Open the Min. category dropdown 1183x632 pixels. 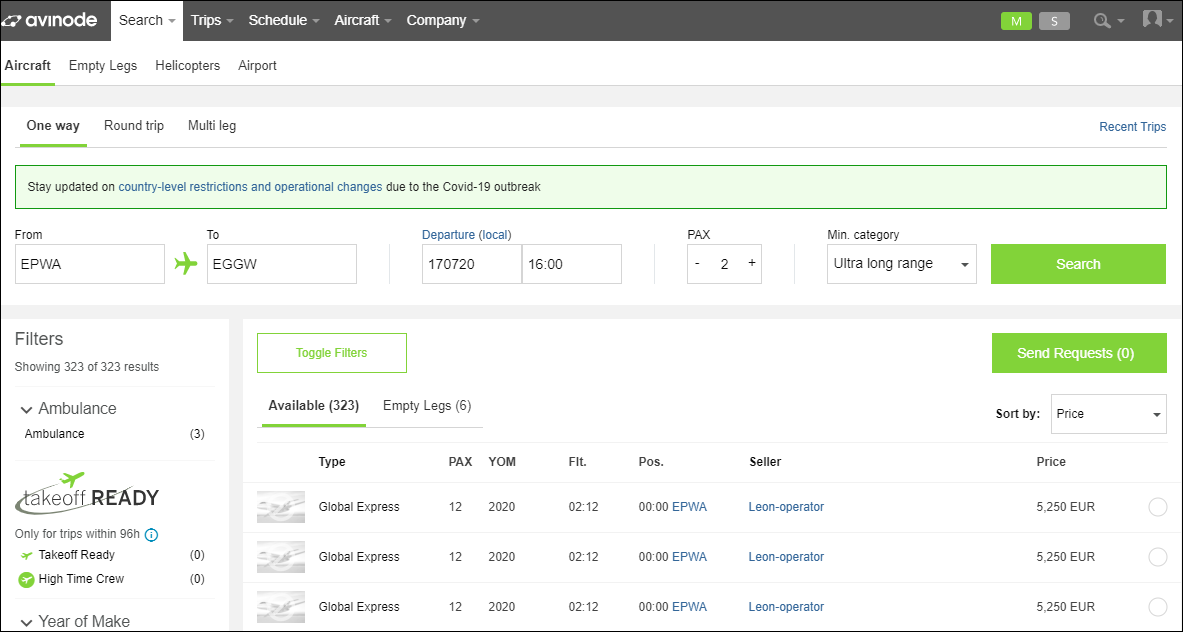coord(902,264)
